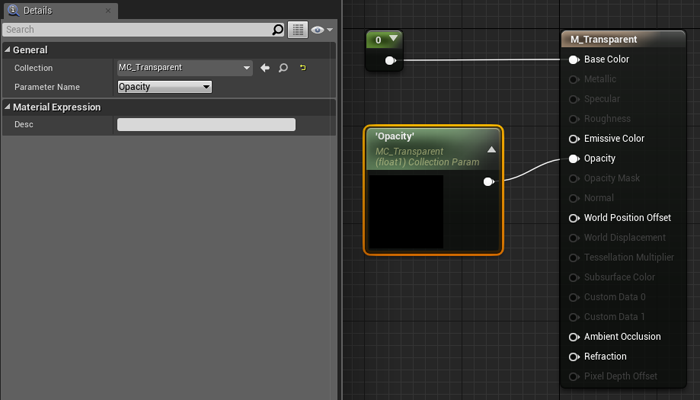The image size is (700, 400).
Task: Click the constant node's 0 value label
Action: point(378,40)
